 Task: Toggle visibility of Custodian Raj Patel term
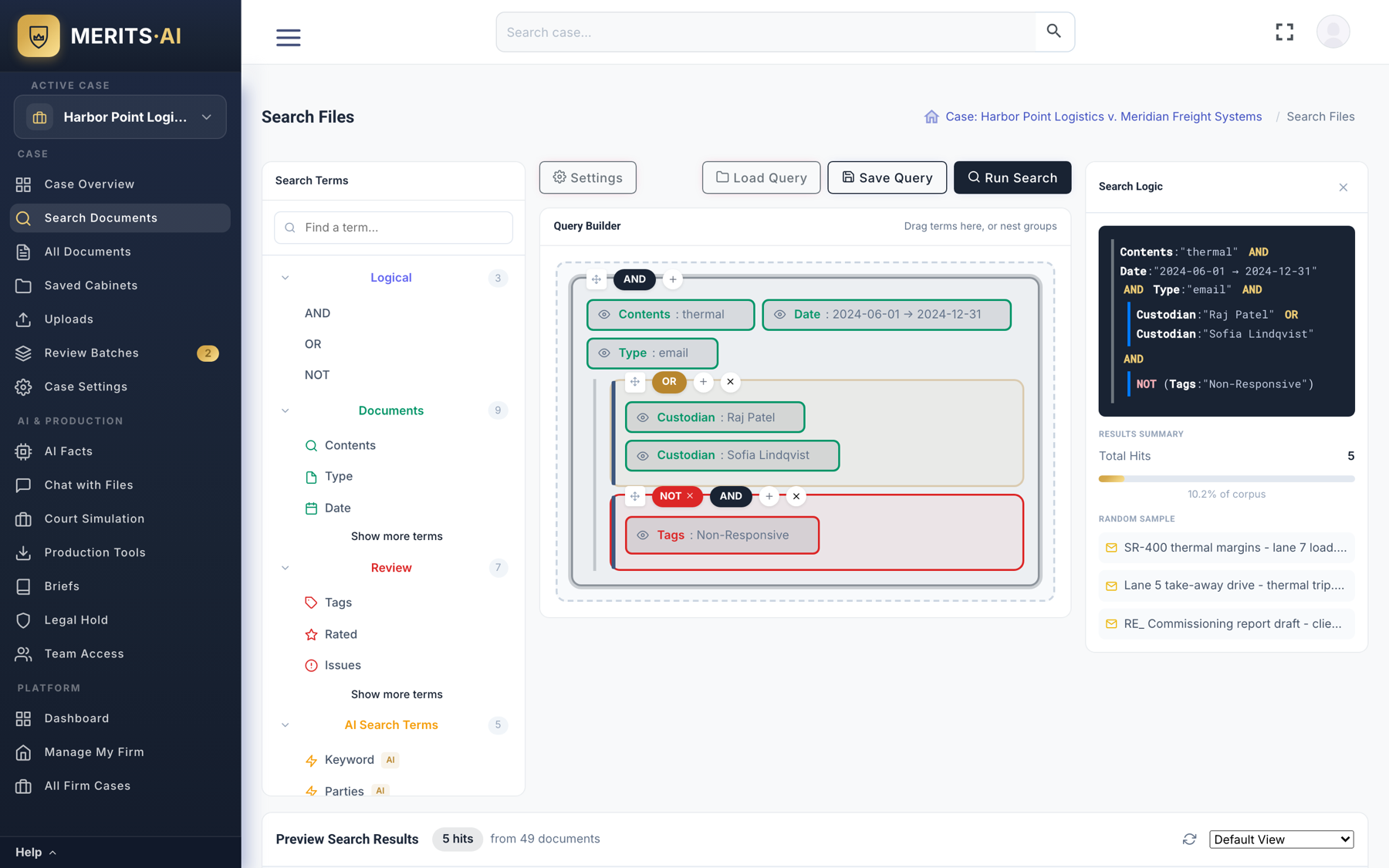[x=643, y=417]
